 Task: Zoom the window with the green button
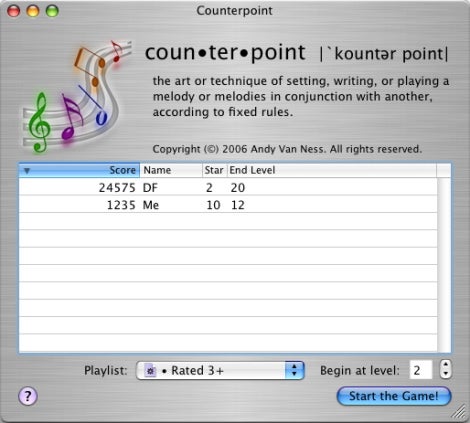(x=52, y=11)
